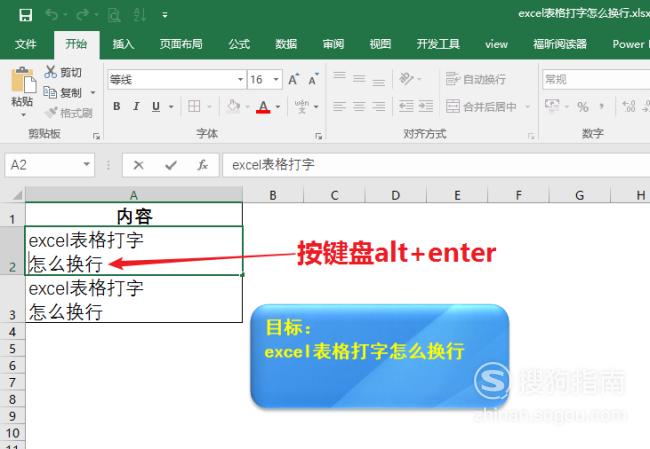Click the fill color bucket

click(x=234, y=106)
